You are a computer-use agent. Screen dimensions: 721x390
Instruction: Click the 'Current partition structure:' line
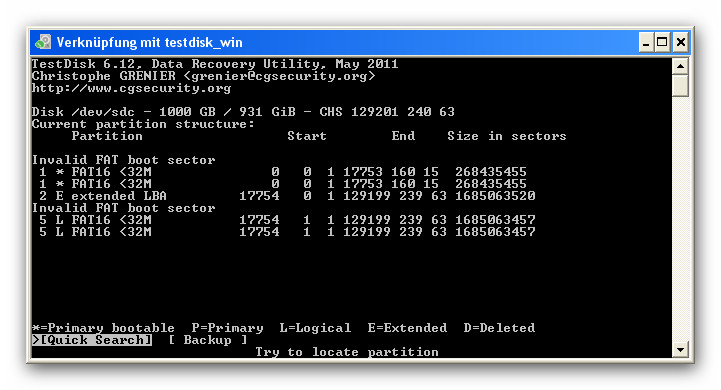pos(143,124)
